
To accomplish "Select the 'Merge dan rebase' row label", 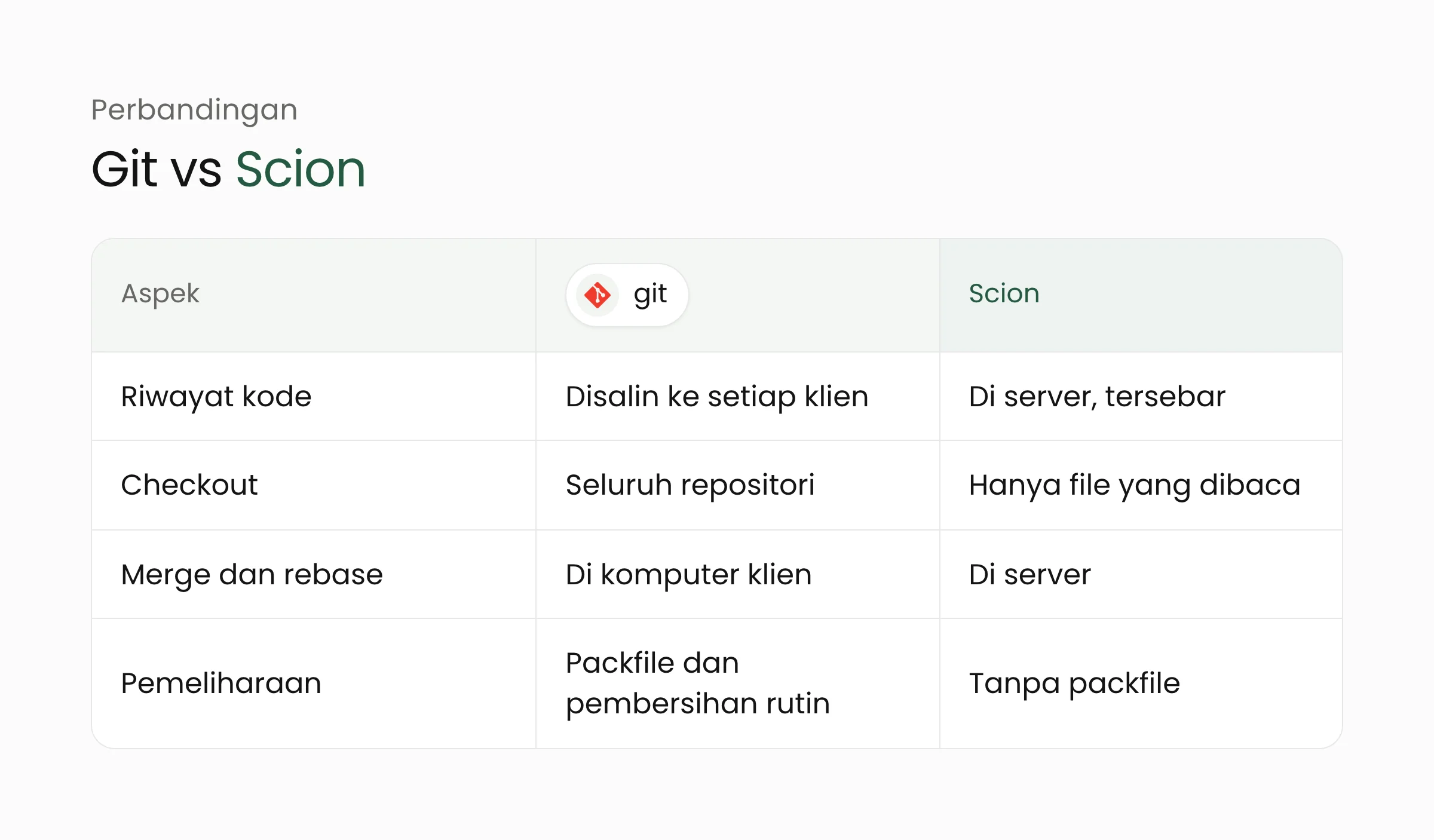I will (x=252, y=575).
